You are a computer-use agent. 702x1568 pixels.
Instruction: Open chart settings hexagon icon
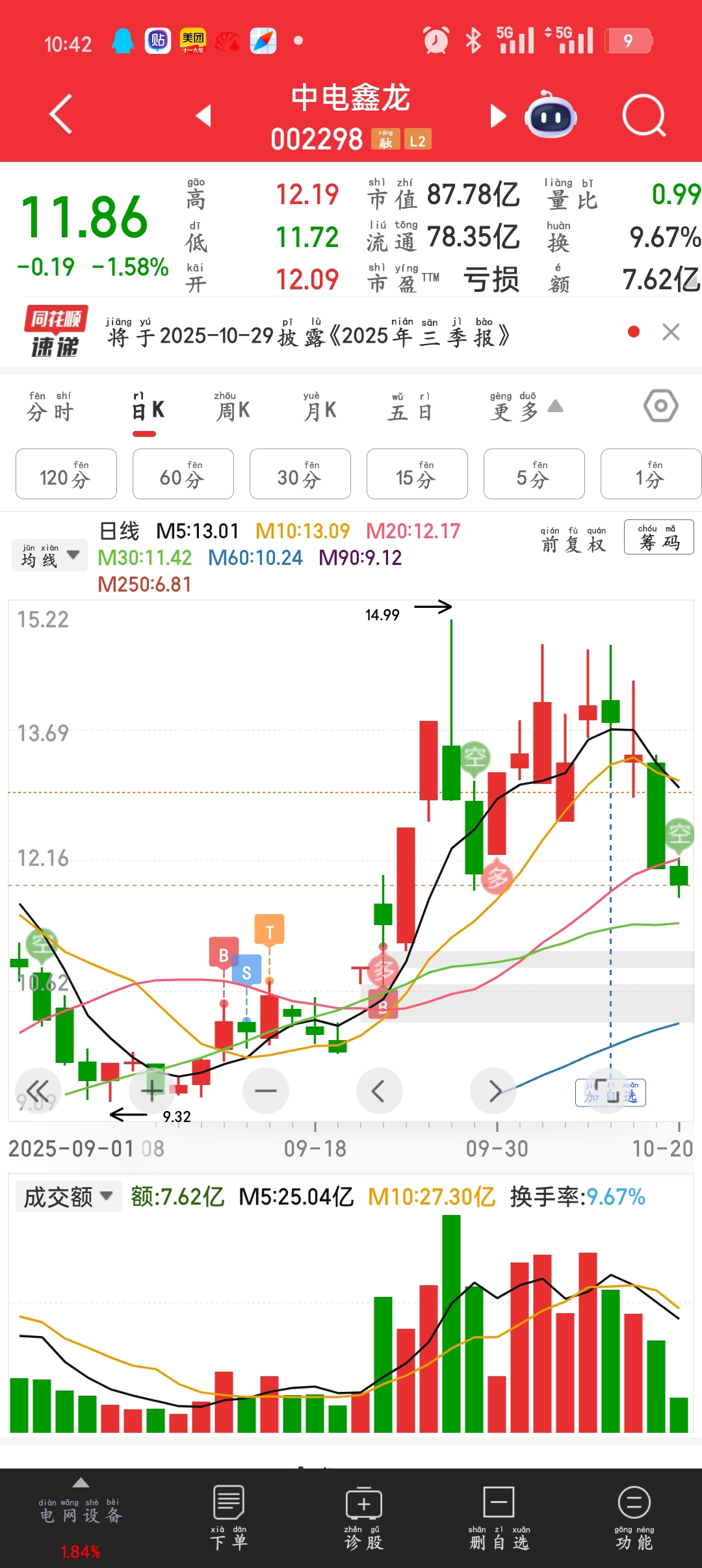coord(661,406)
